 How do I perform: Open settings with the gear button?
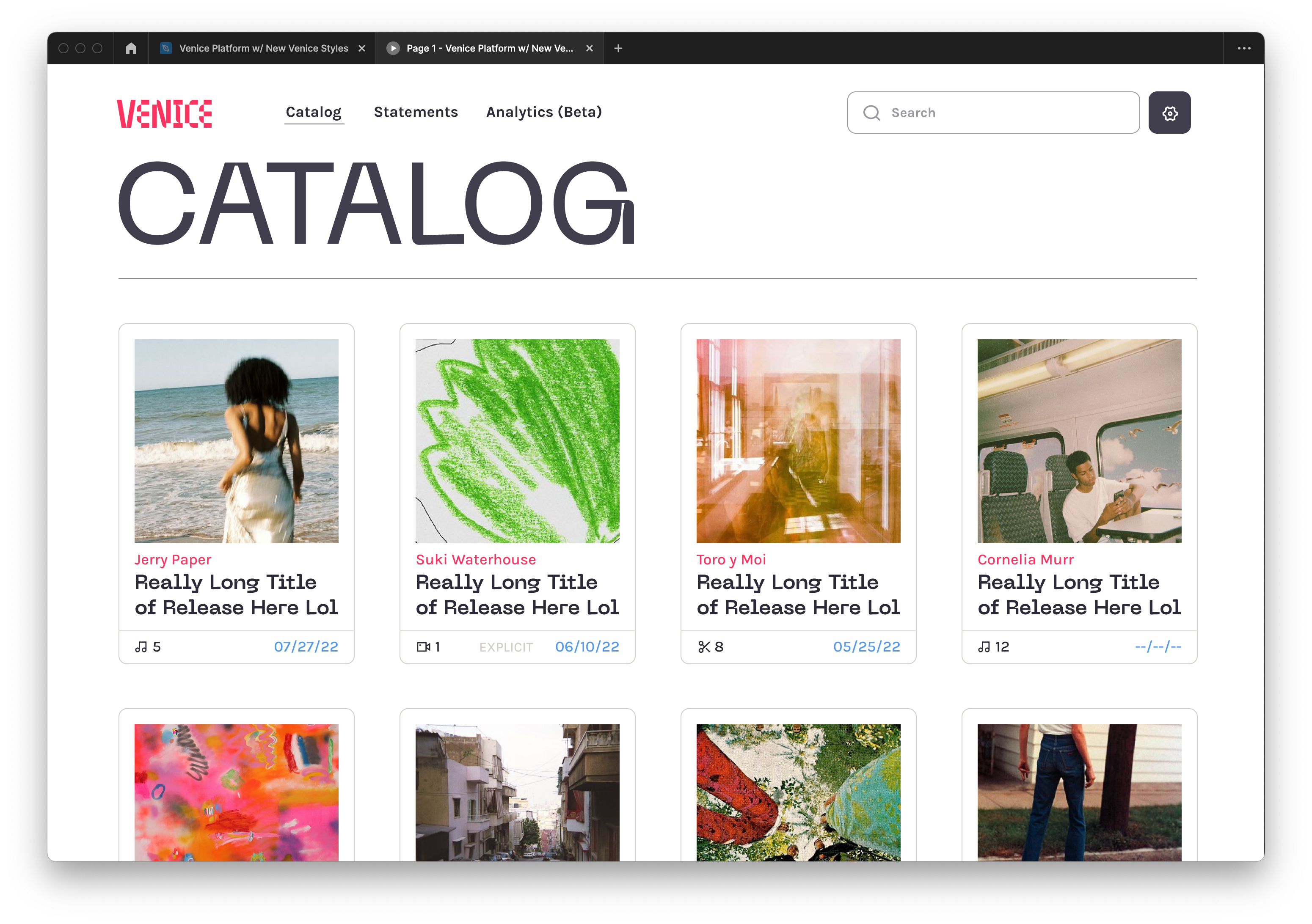(x=1170, y=113)
